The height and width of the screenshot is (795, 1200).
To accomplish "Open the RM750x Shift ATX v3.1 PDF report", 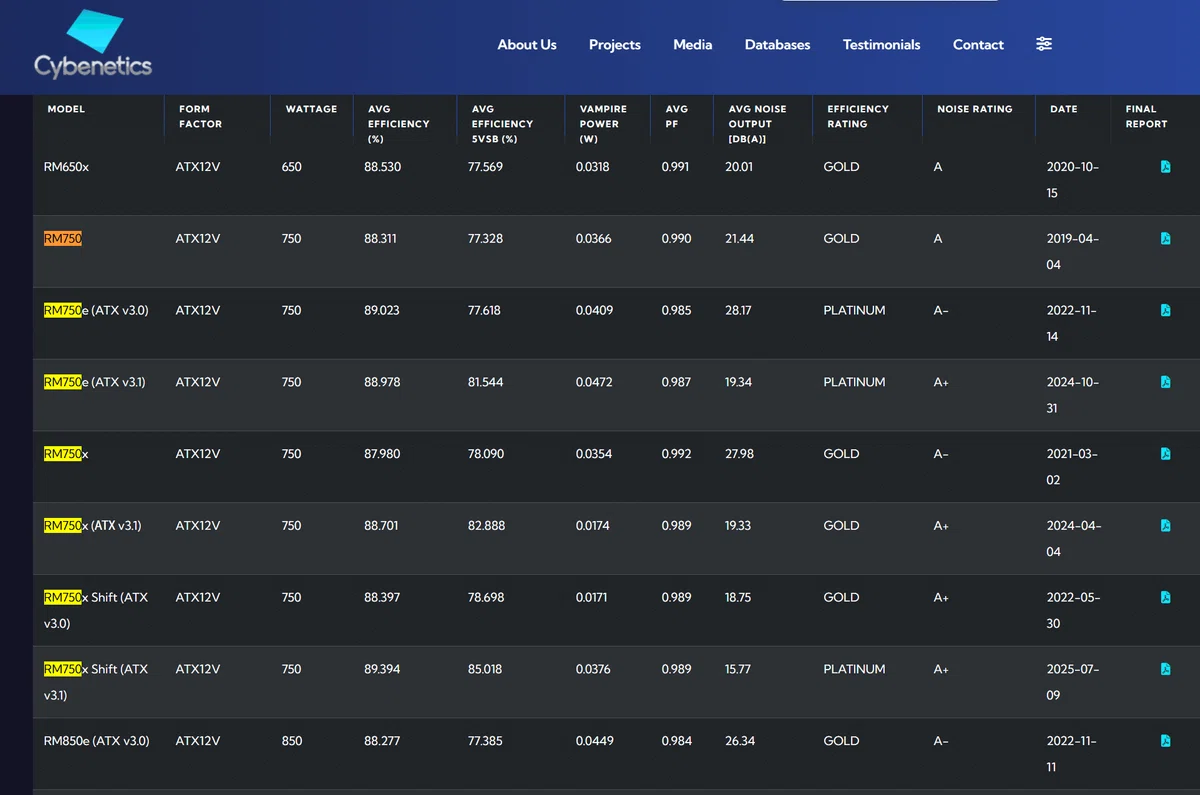I will pyautogui.click(x=1165, y=669).
